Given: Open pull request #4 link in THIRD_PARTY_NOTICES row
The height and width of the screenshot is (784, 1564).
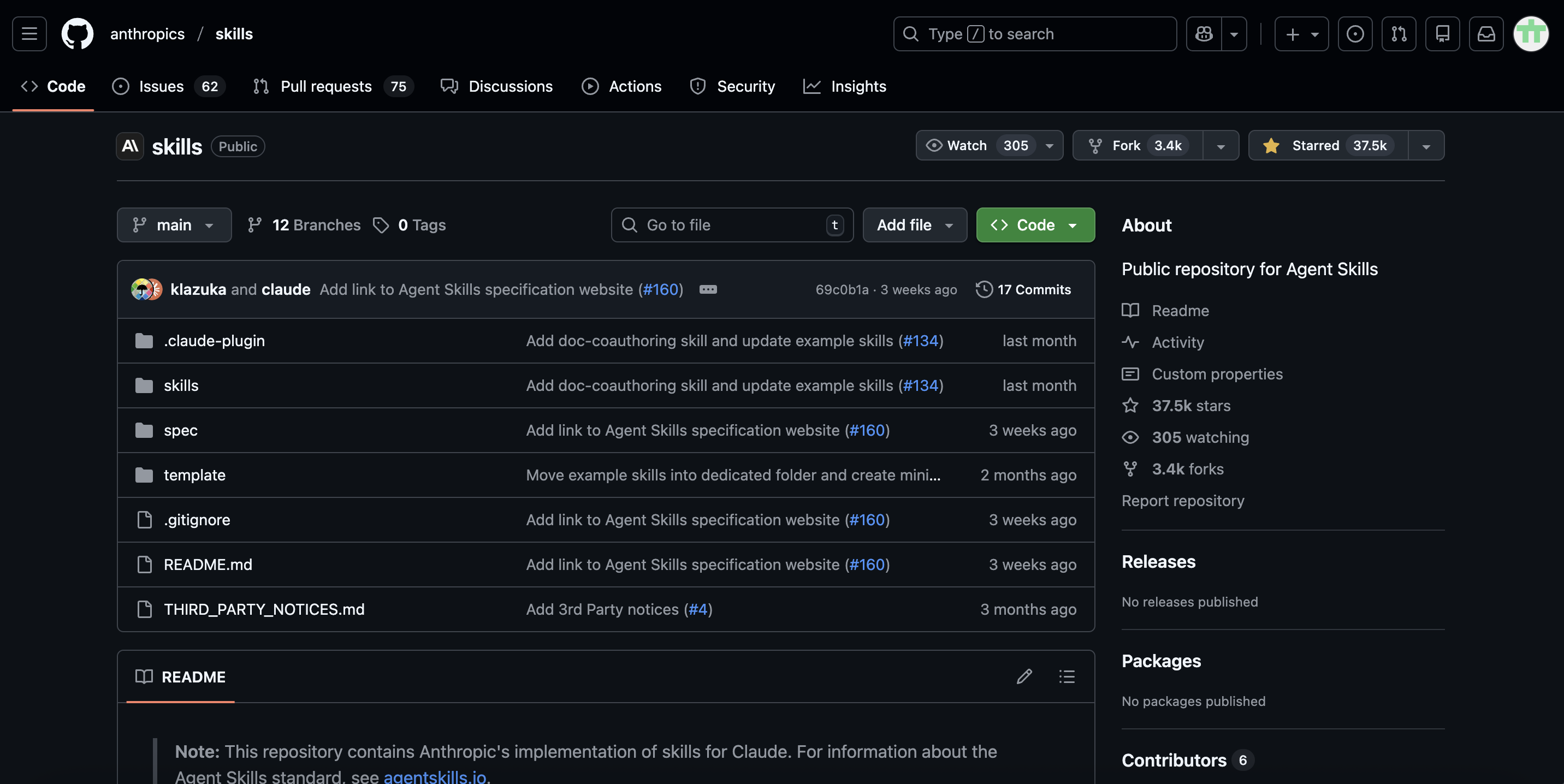Looking at the screenshot, I should [698, 610].
